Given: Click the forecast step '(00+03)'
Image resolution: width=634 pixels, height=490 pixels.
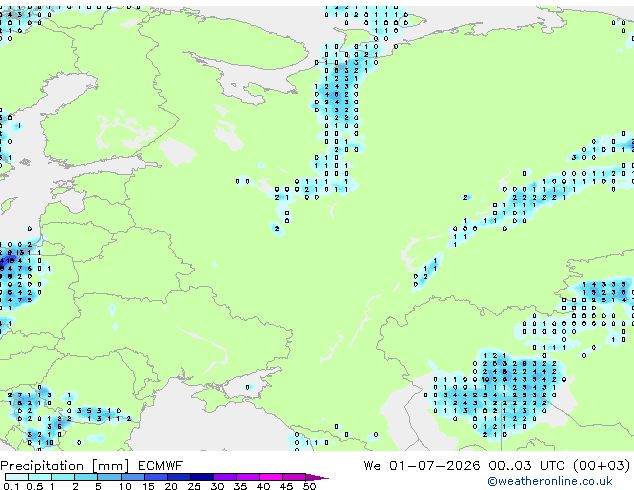Looking at the screenshot, I should pos(602,466).
